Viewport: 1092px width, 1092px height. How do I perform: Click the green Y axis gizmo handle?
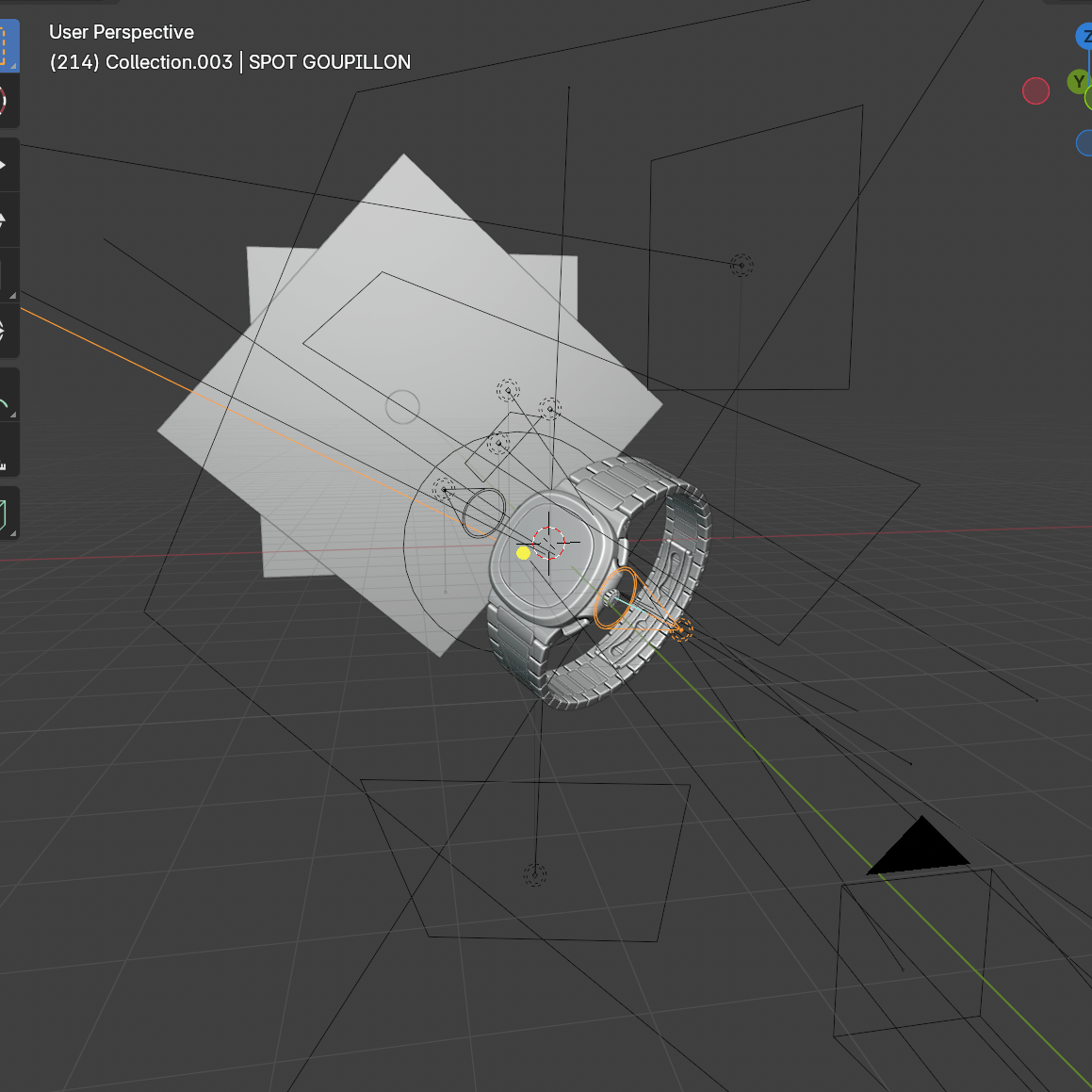(x=1078, y=82)
